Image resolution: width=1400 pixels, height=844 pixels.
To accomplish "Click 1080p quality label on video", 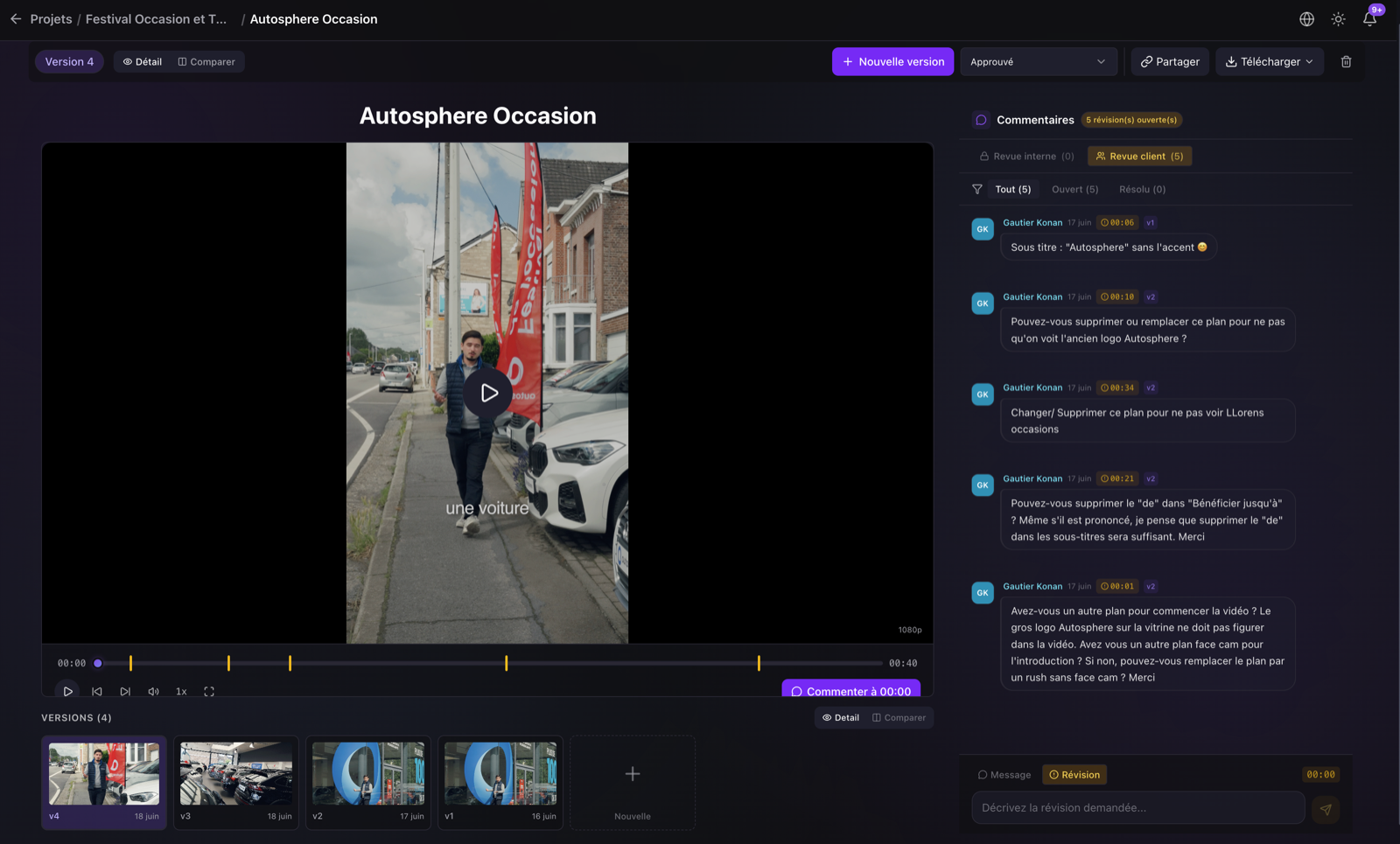I will point(909,630).
